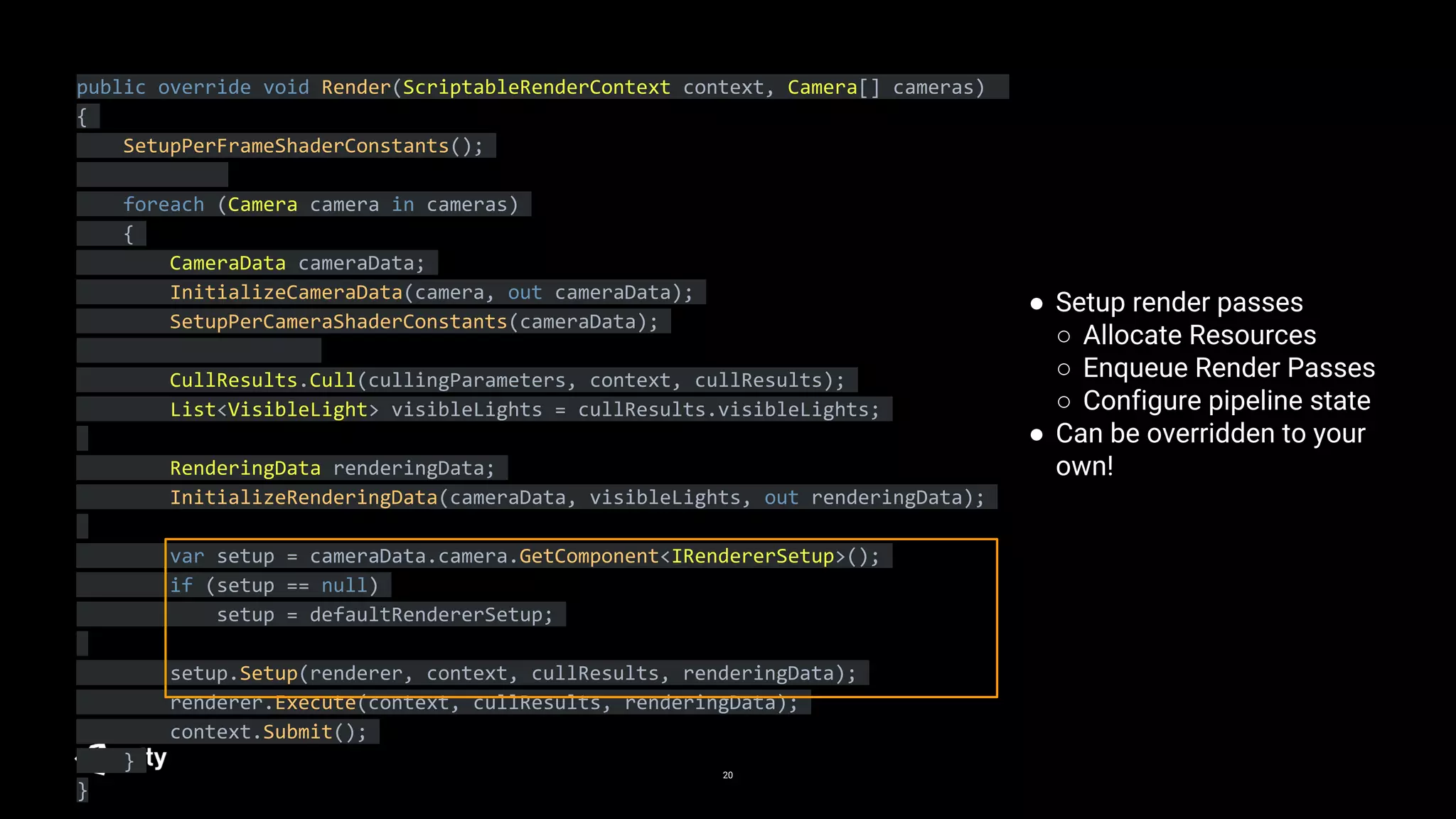
Task: Select the CullResults.Cull call line
Action: click(507, 380)
